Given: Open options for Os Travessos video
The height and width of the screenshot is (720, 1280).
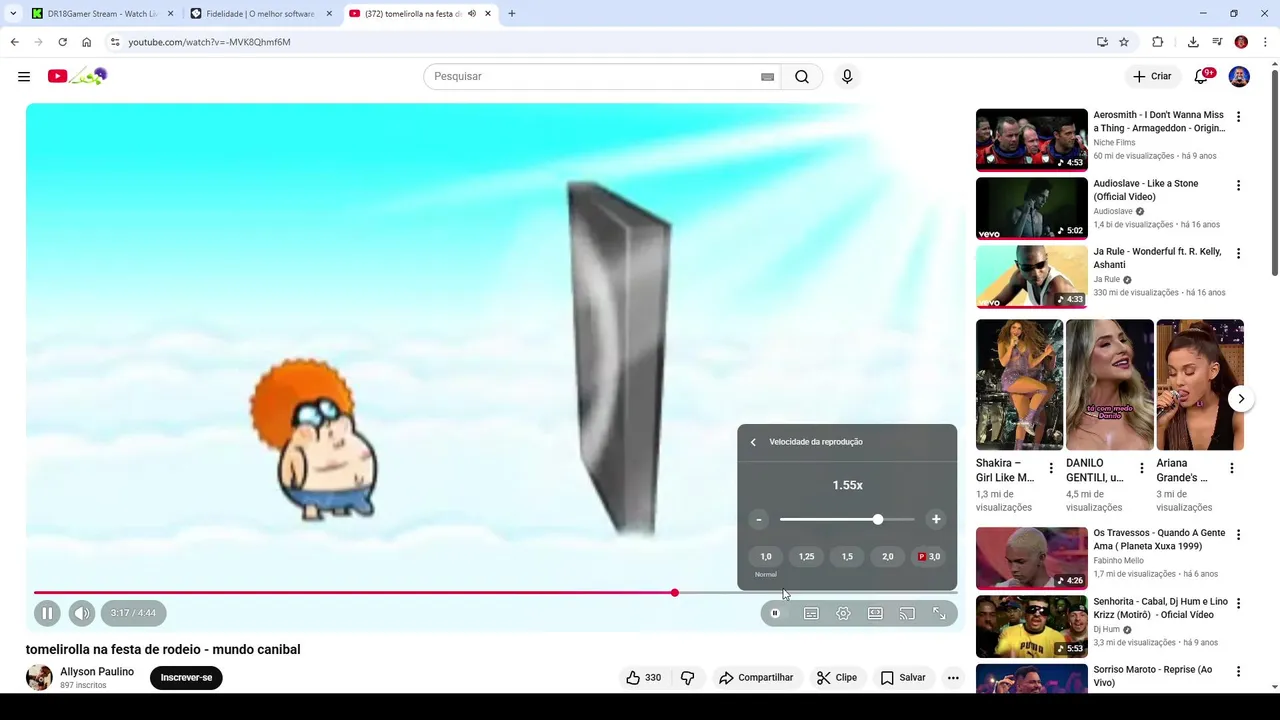Looking at the screenshot, I should [x=1238, y=535].
